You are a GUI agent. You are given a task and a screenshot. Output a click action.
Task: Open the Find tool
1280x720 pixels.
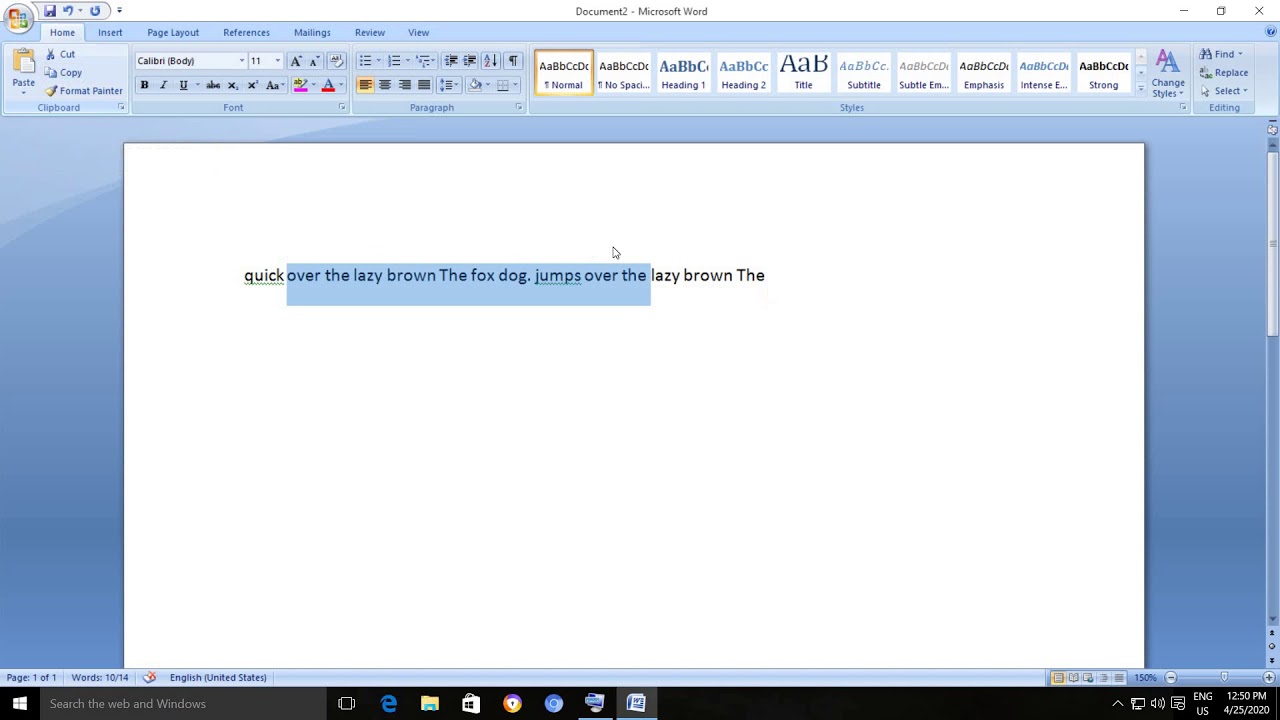[x=1221, y=54]
